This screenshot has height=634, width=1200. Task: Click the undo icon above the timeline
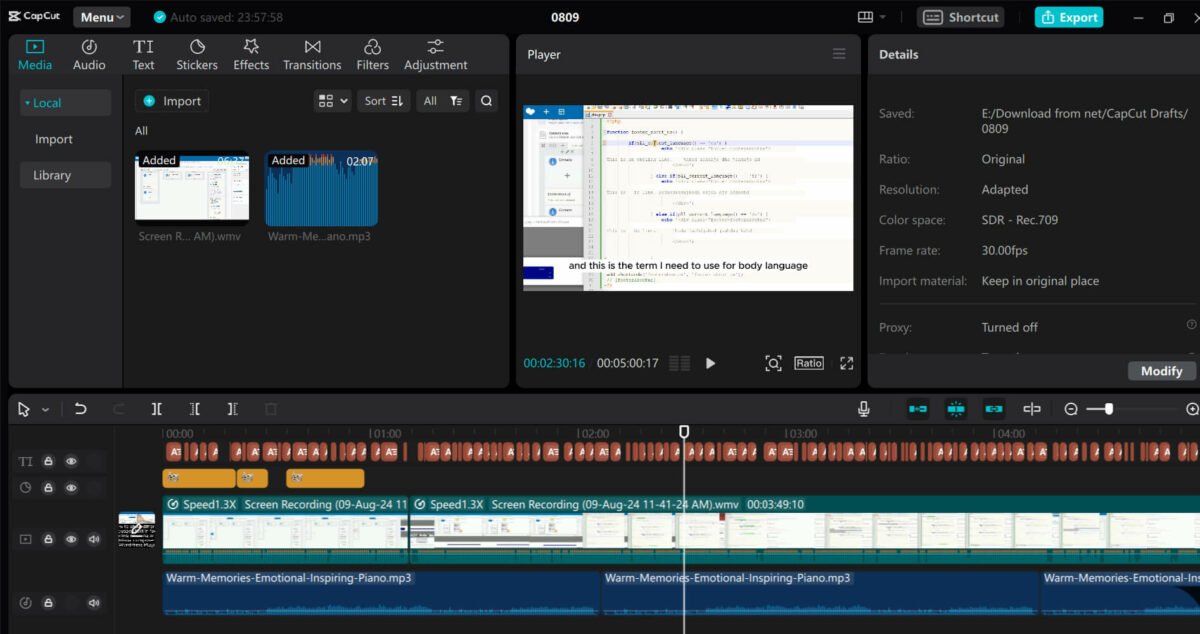click(x=80, y=408)
